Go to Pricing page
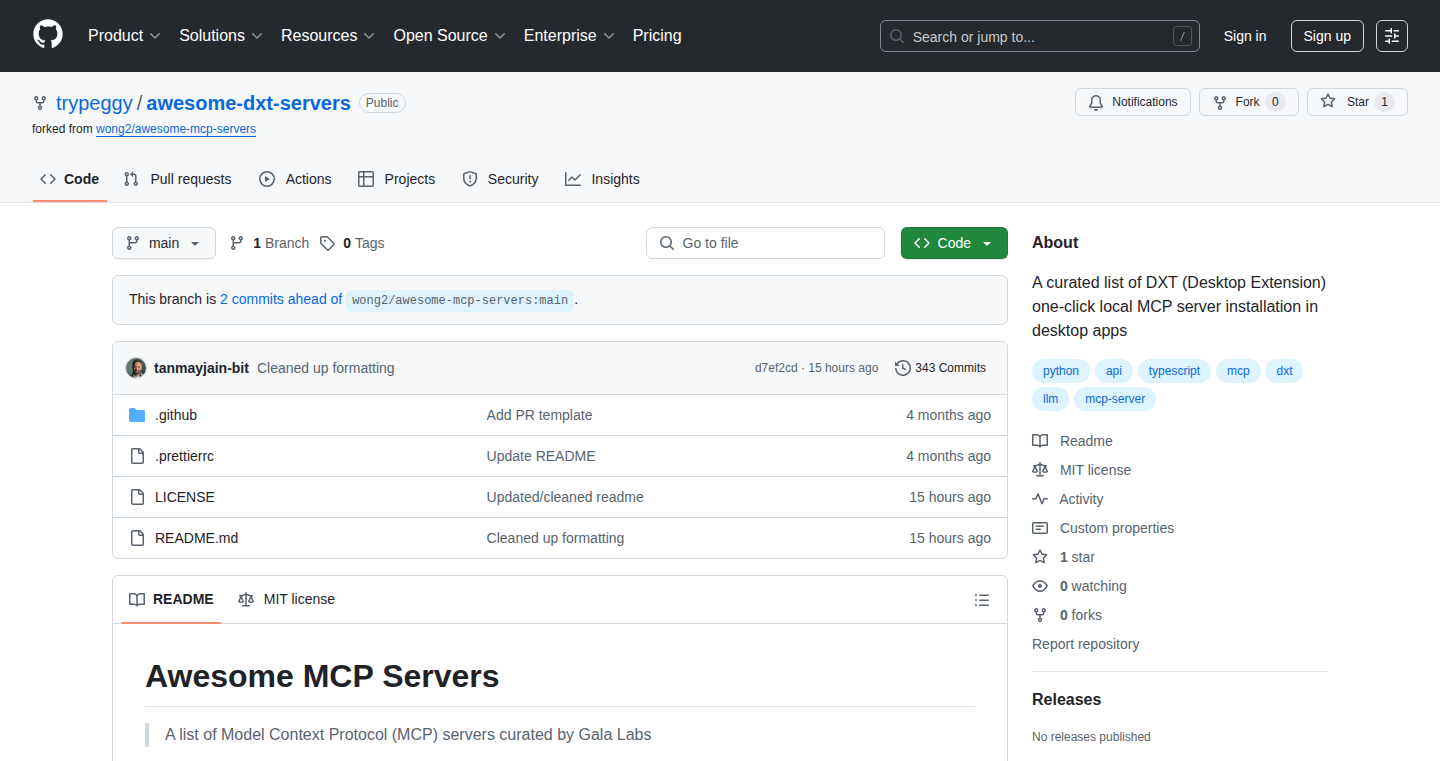The height and width of the screenshot is (761, 1440). click(657, 36)
